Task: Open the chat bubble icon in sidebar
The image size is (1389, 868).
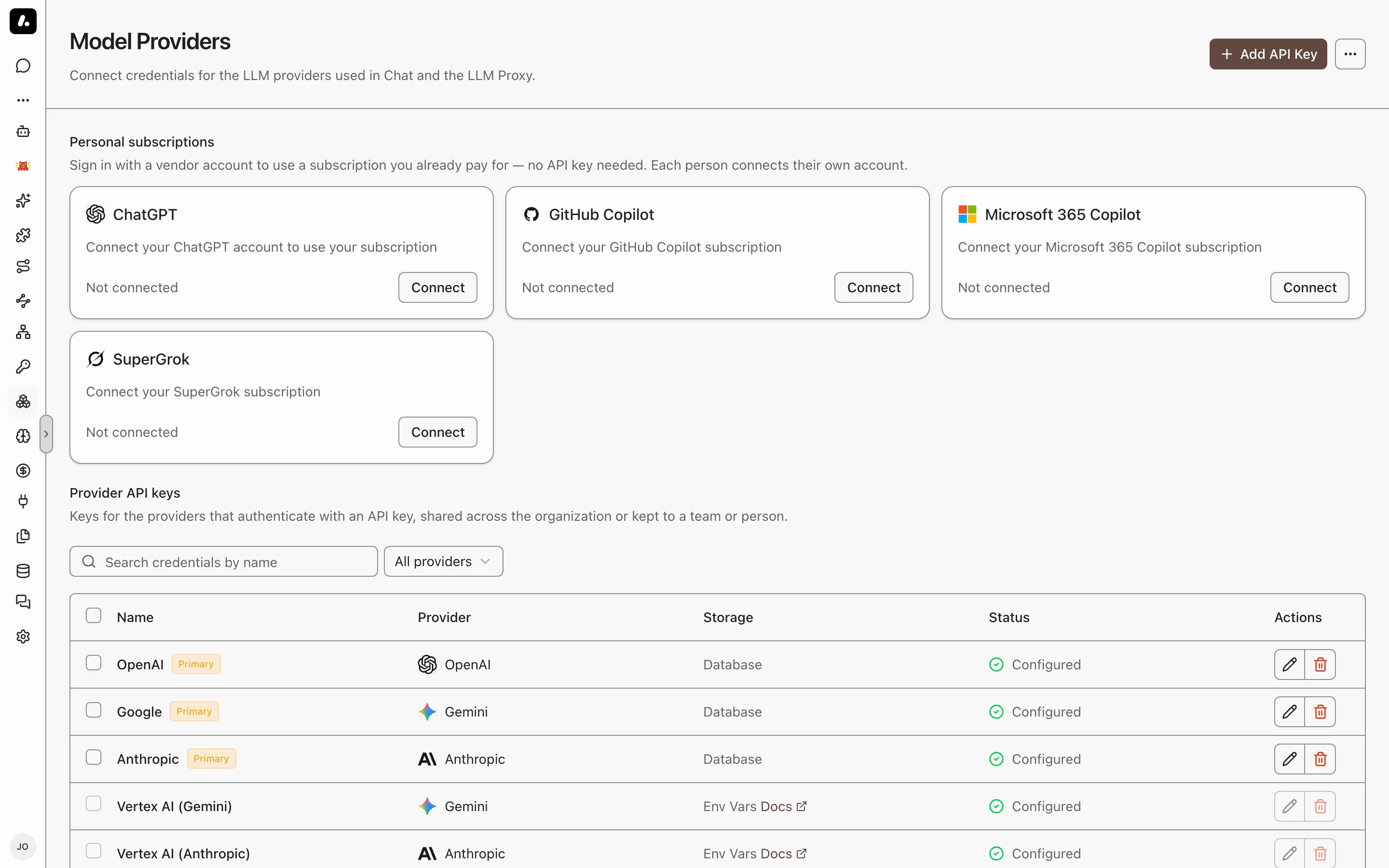Action: pos(23,66)
